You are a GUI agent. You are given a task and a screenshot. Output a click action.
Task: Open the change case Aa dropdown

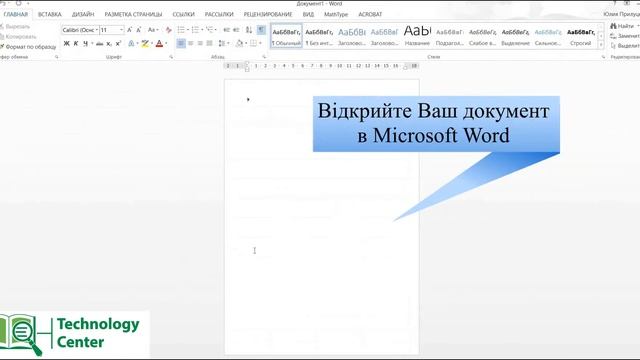(x=153, y=30)
